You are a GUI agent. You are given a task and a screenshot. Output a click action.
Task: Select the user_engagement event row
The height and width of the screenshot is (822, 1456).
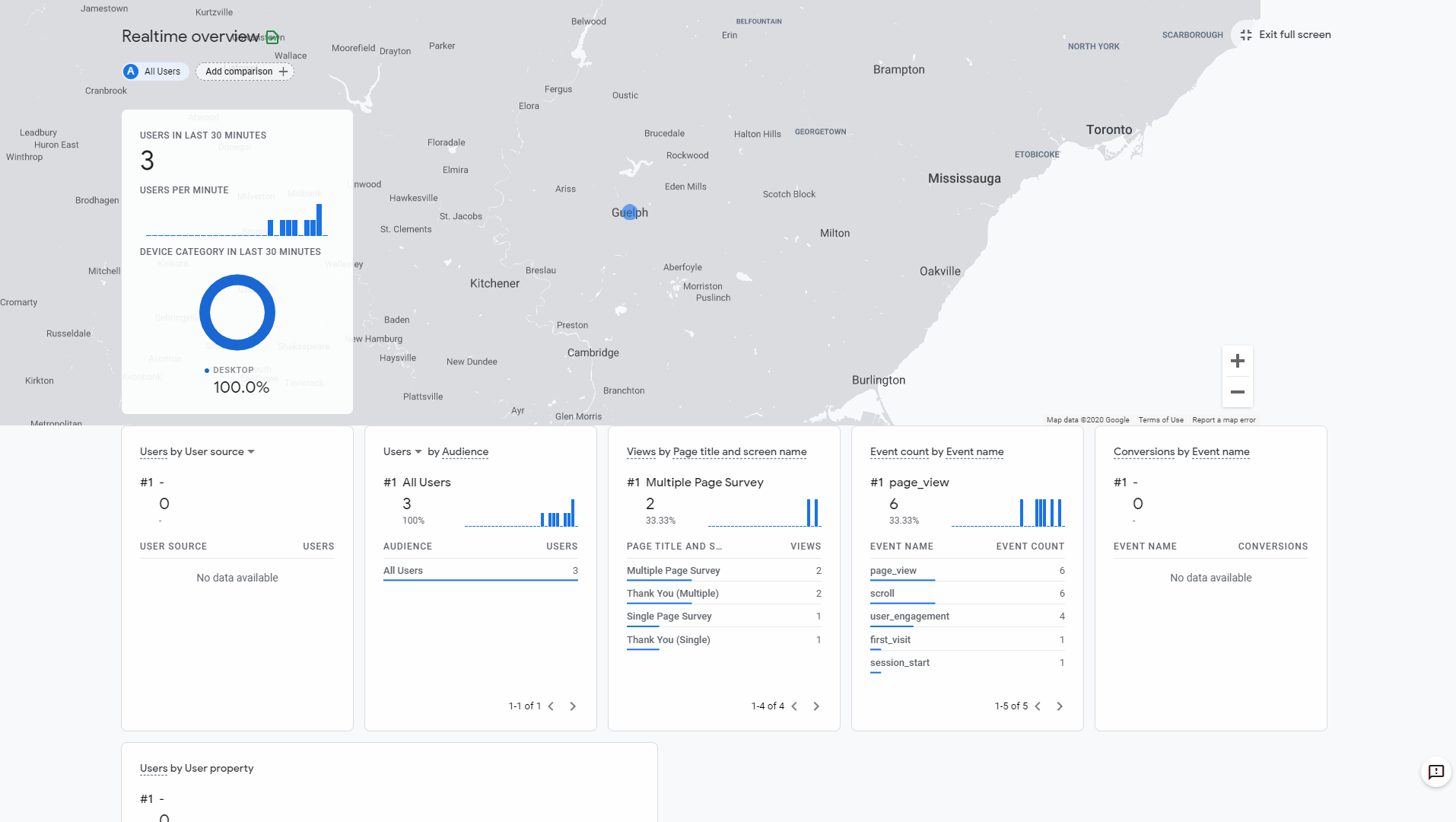click(968, 616)
